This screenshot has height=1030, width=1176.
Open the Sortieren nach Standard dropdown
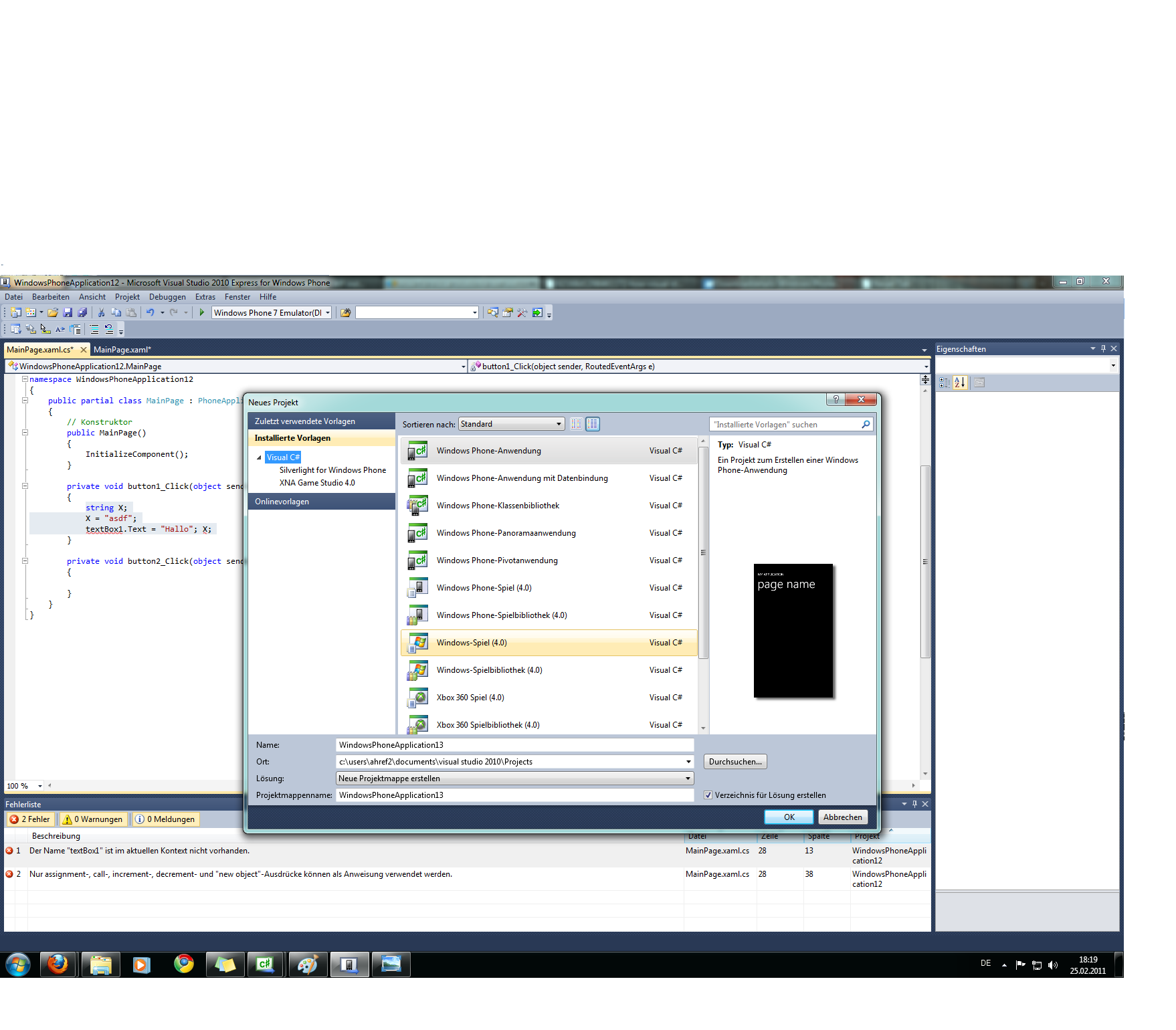coord(511,424)
